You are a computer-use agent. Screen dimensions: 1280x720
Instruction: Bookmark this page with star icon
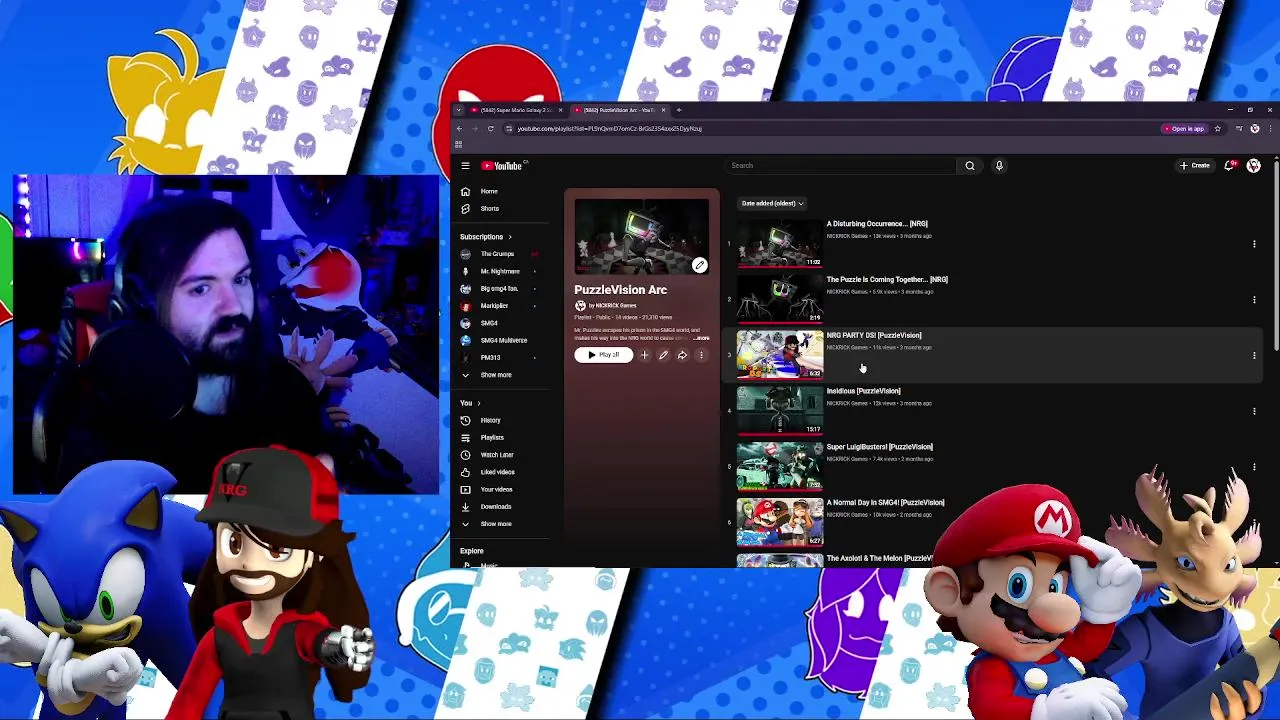click(x=1217, y=129)
